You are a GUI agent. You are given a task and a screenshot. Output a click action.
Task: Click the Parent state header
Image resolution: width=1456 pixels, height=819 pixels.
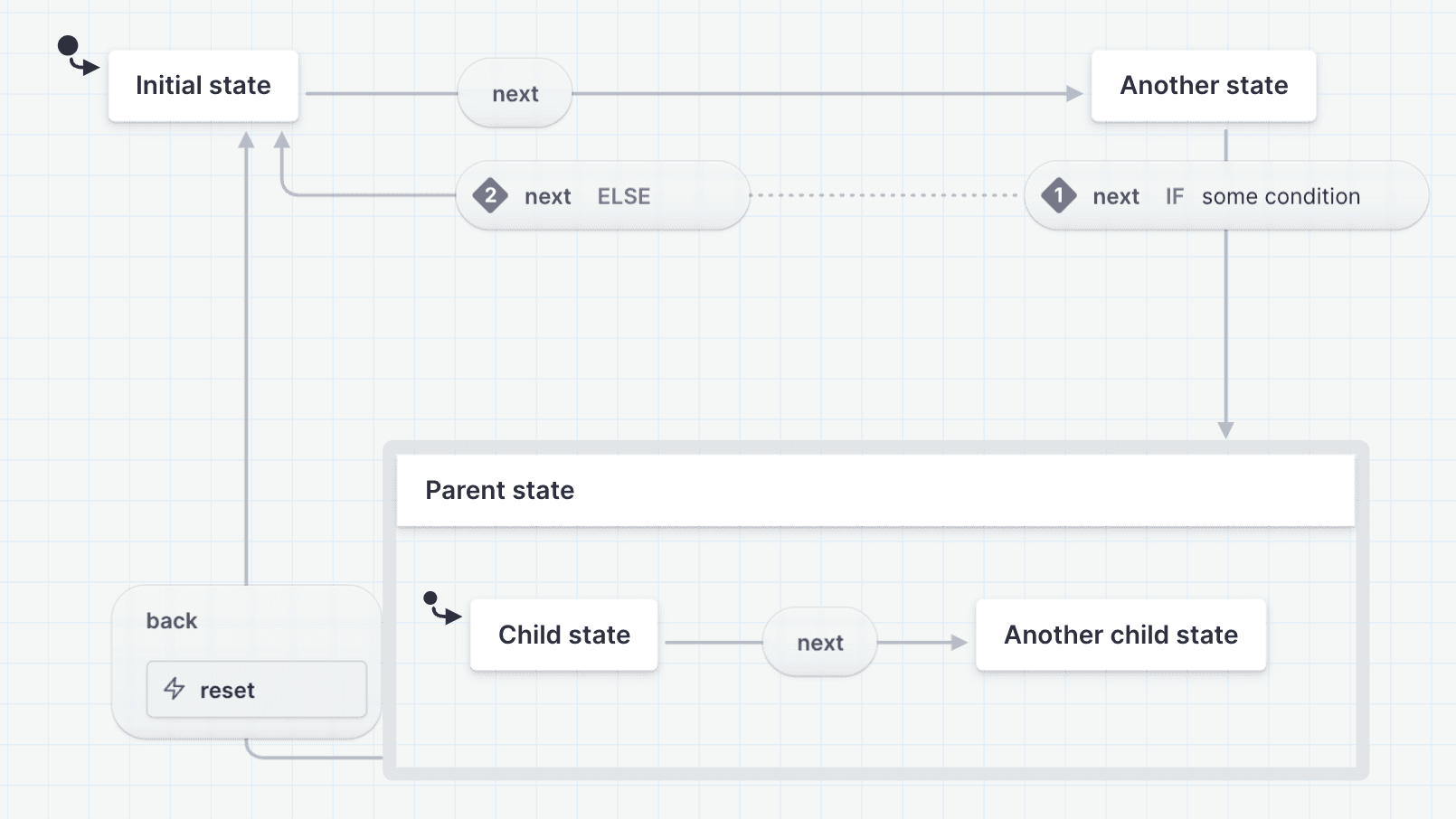tap(875, 490)
